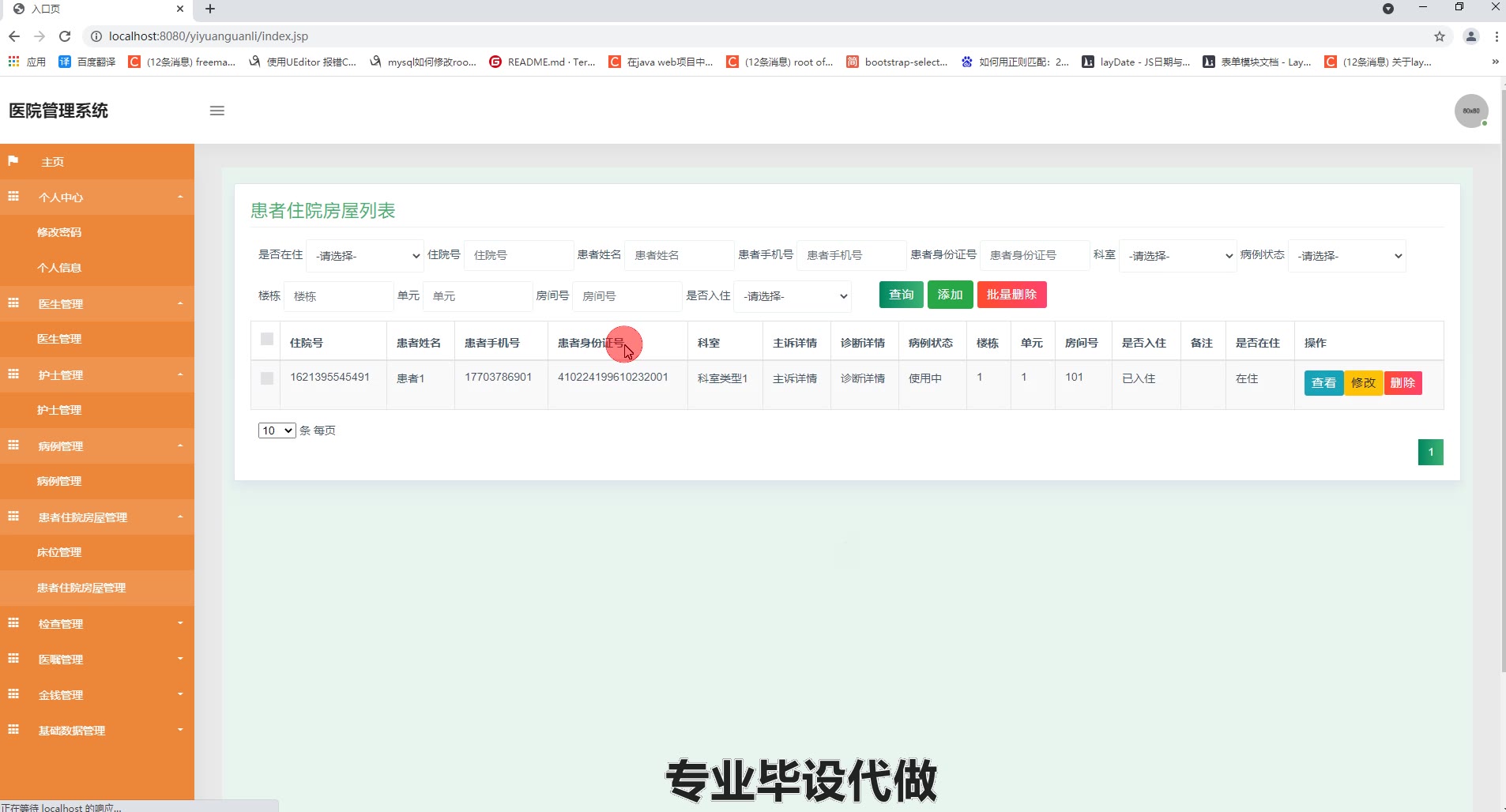Select the 患者住院房屋管理 submenu item
Viewport: 1506px width, 812px height.
click(97, 588)
